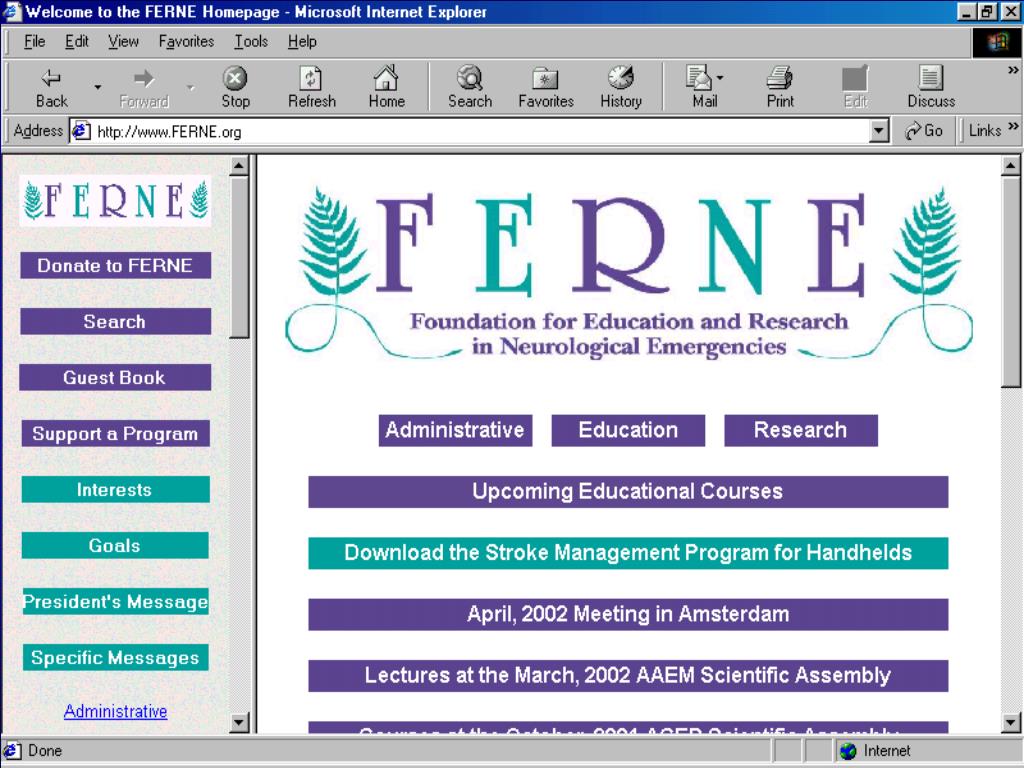Print the page with the Print icon
This screenshot has width=1024, height=768.
click(780, 88)
